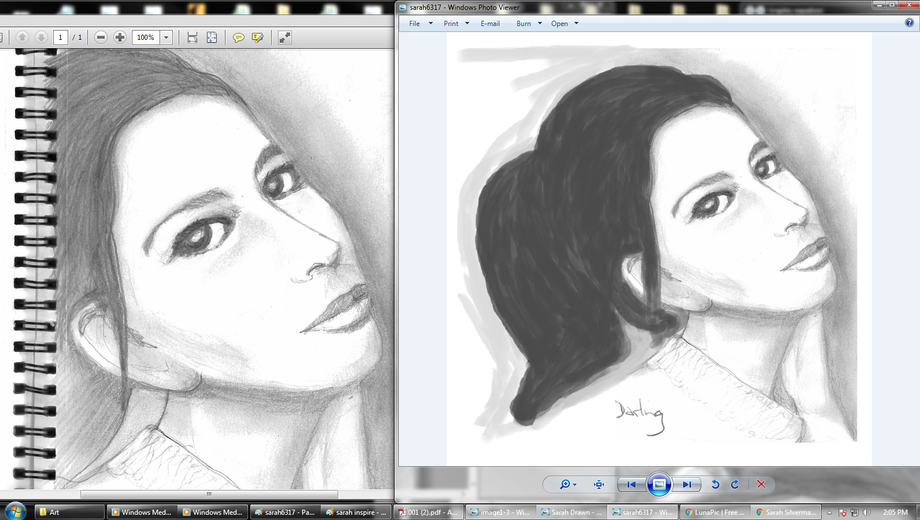Screen dimensions: 920x520
Task: Zoom out with the PDF minus button
Action: coord(101,37)
